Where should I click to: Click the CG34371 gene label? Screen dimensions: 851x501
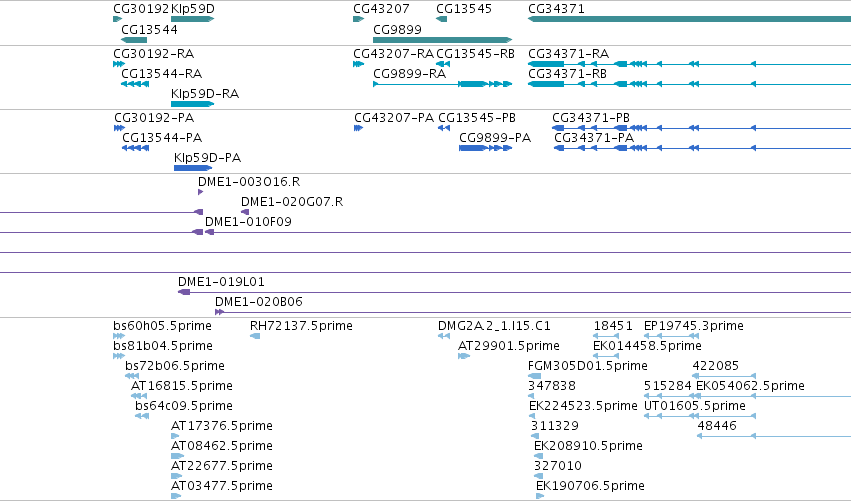[556, 9]
